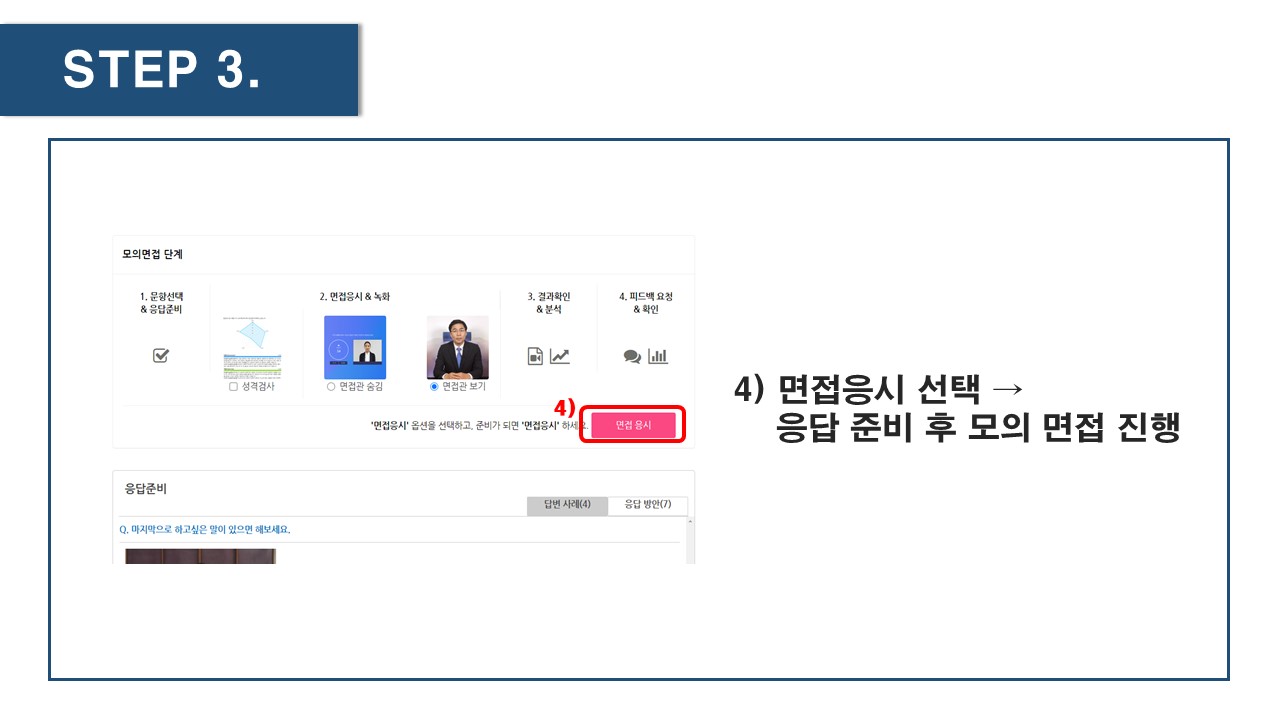Switch to the 응답 방안(7) tab
The height and width of the screenshot is (720, 1280).
click(x=648, y=505)
